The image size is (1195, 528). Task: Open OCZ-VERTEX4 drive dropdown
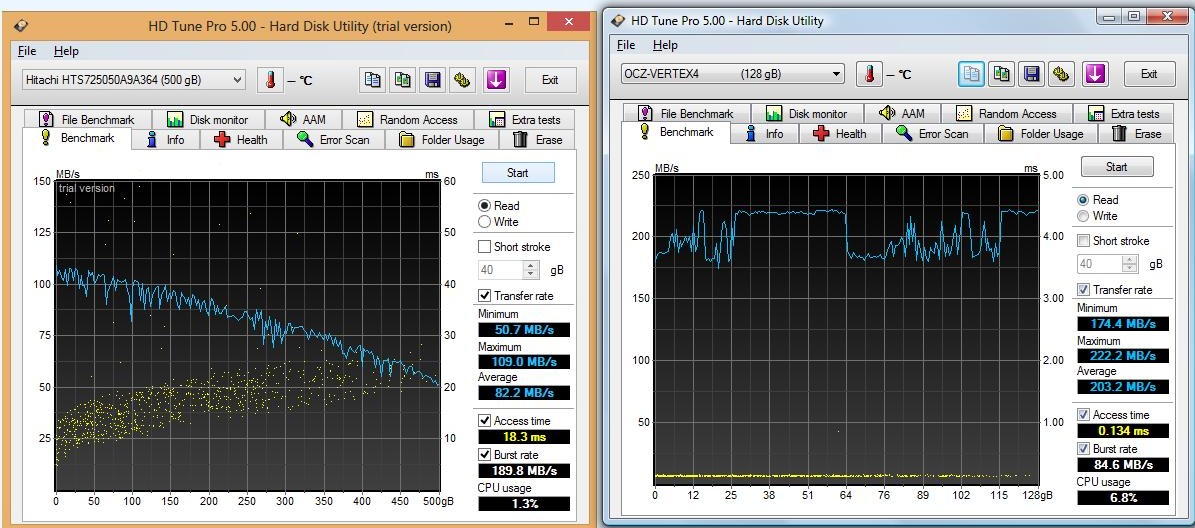pyautogui.click(x=733, y=74)
